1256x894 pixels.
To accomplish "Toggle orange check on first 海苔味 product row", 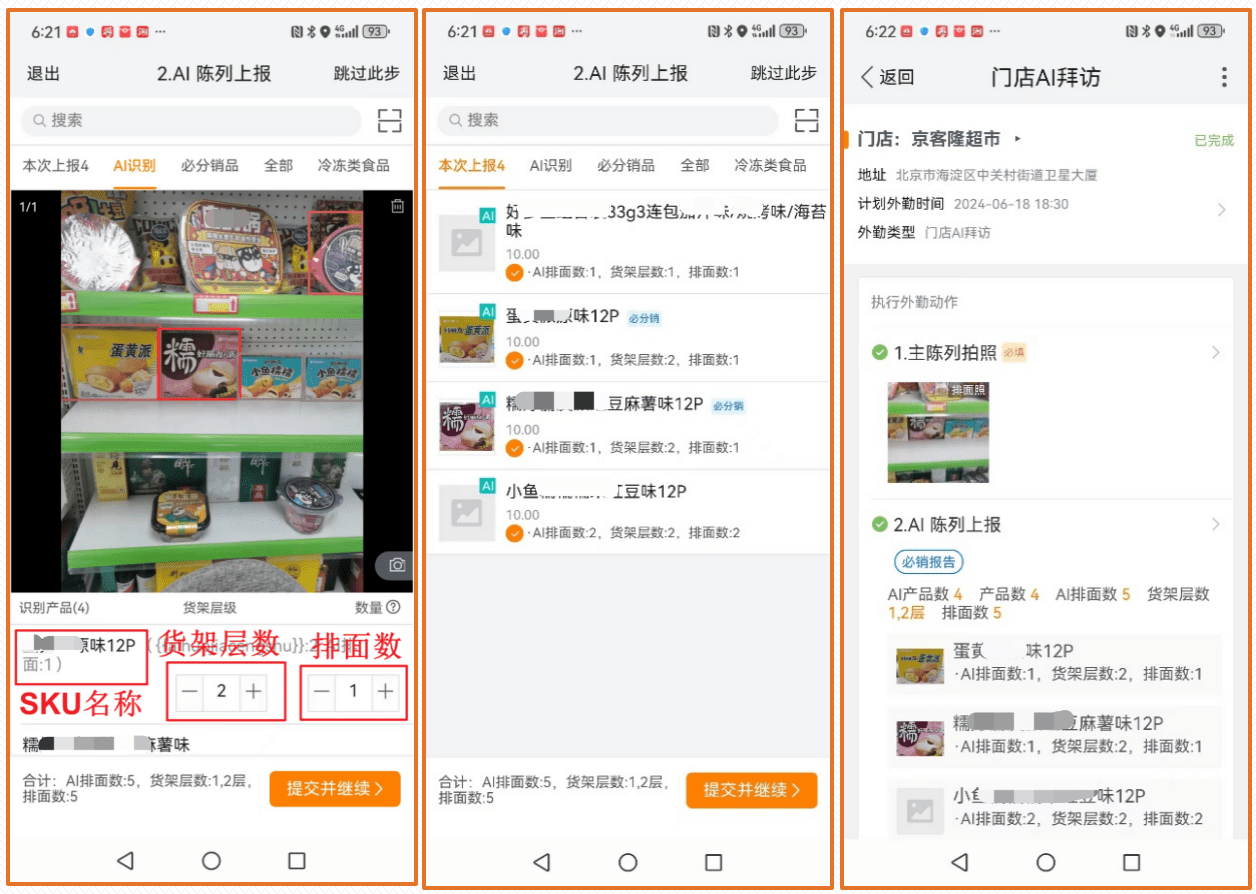I will point(515,273).
